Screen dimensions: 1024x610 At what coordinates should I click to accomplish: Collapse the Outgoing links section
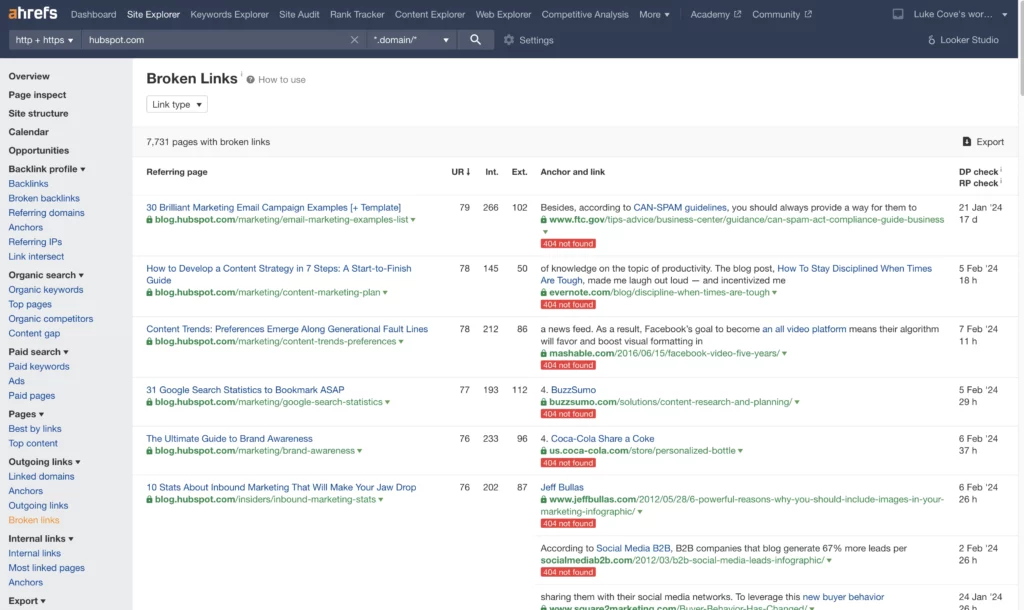point(44,462)
